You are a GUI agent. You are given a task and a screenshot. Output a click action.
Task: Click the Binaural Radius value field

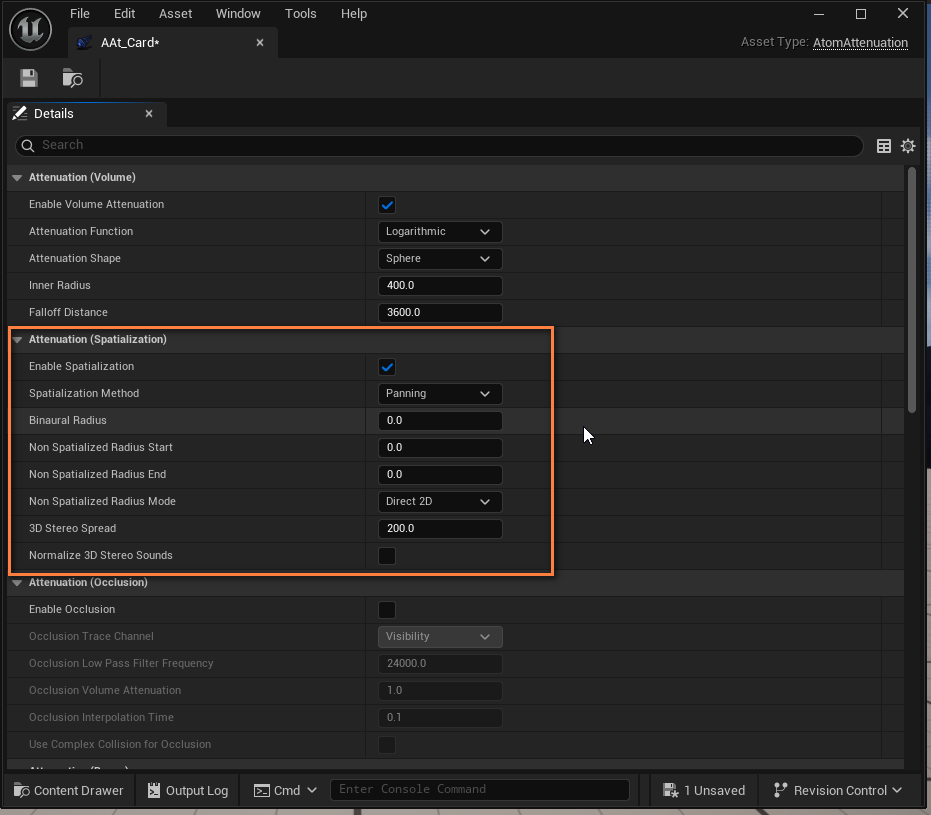tap(440, 421)
